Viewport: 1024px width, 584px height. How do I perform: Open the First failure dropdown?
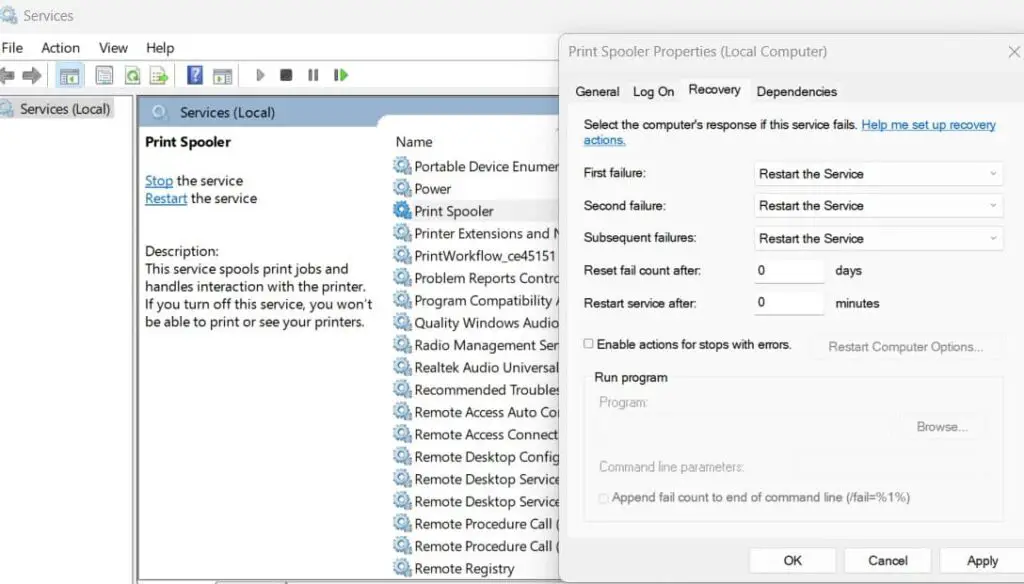[x=993, y=173]
